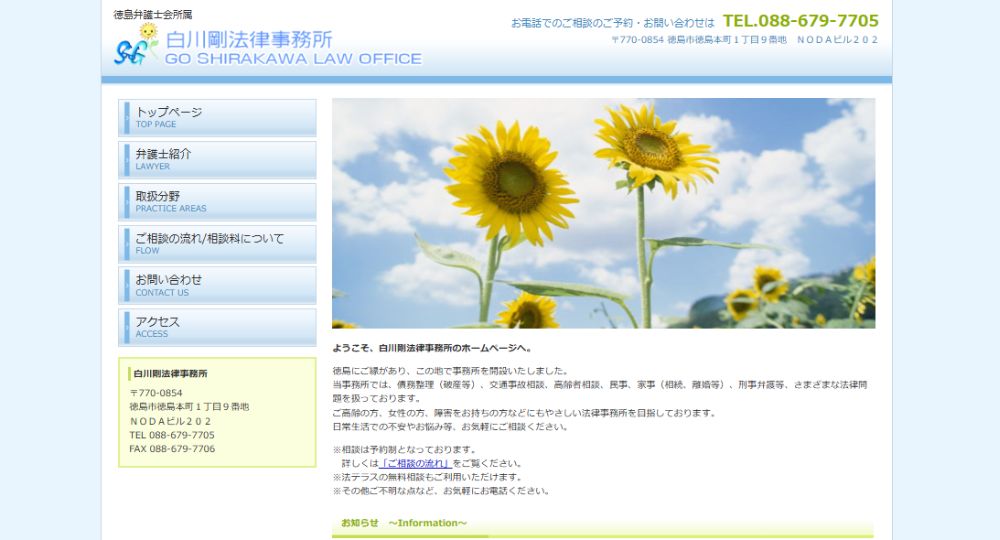Viewport: 1000px width, 540px height.
Task: Select the 取扱分野 PRACTICE AREAS menu
Action: coord(217,201)
